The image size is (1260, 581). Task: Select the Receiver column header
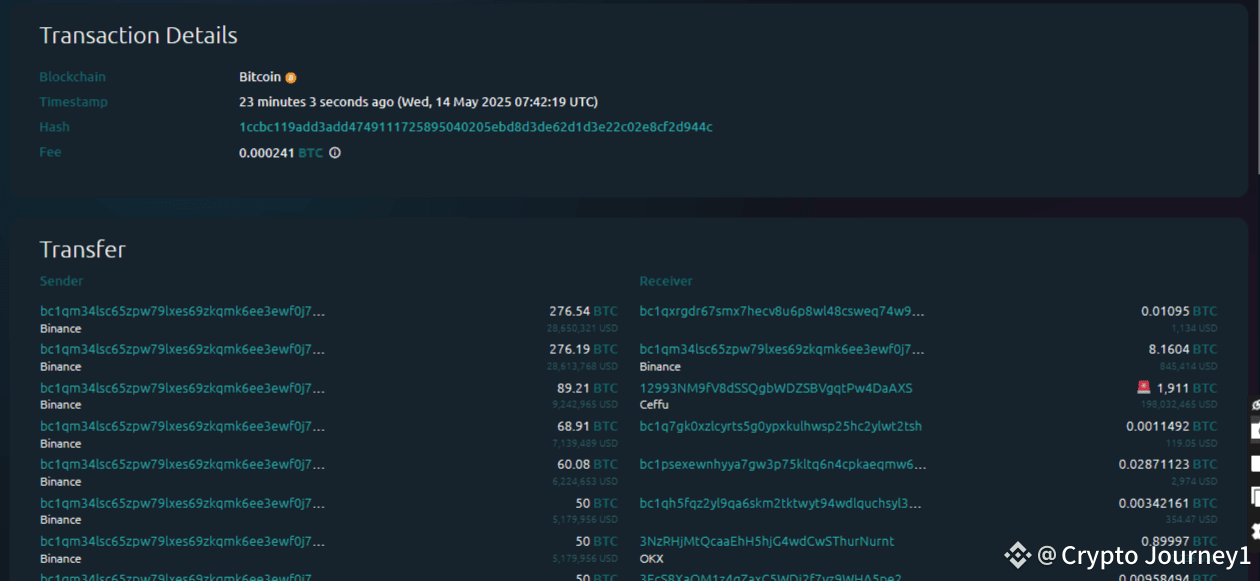coord(666,281)
